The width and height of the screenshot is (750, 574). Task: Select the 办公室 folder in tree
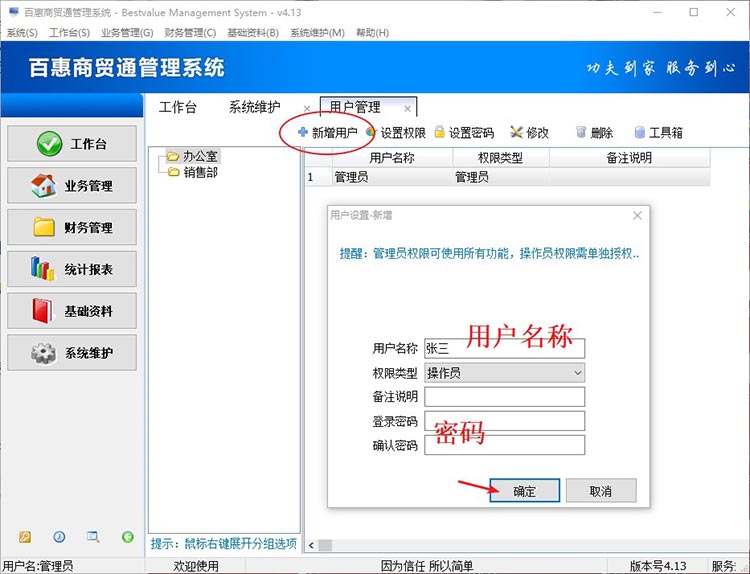(x=193, y=156)
